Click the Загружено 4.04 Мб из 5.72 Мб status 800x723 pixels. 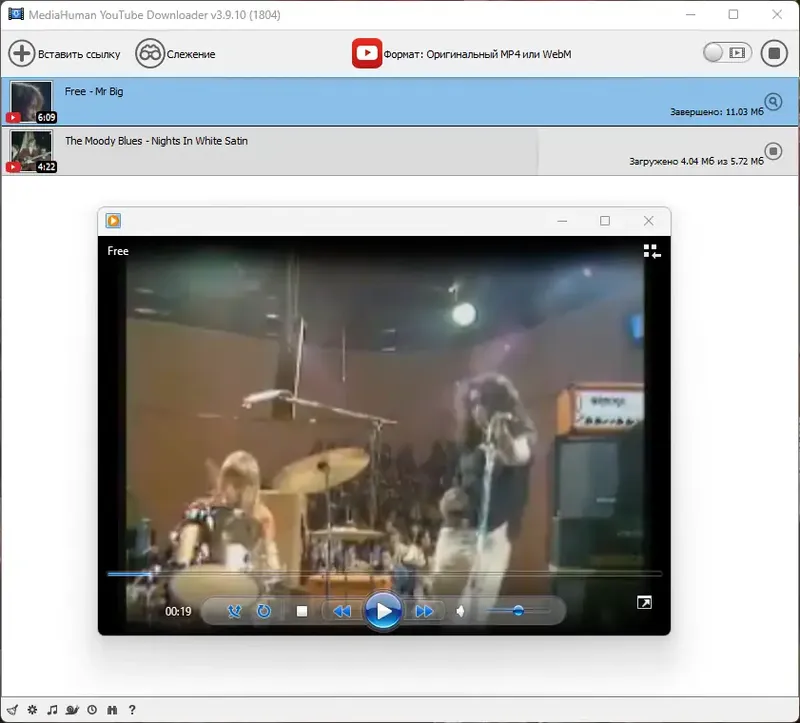pyautogui.click(x=696, y=161)
